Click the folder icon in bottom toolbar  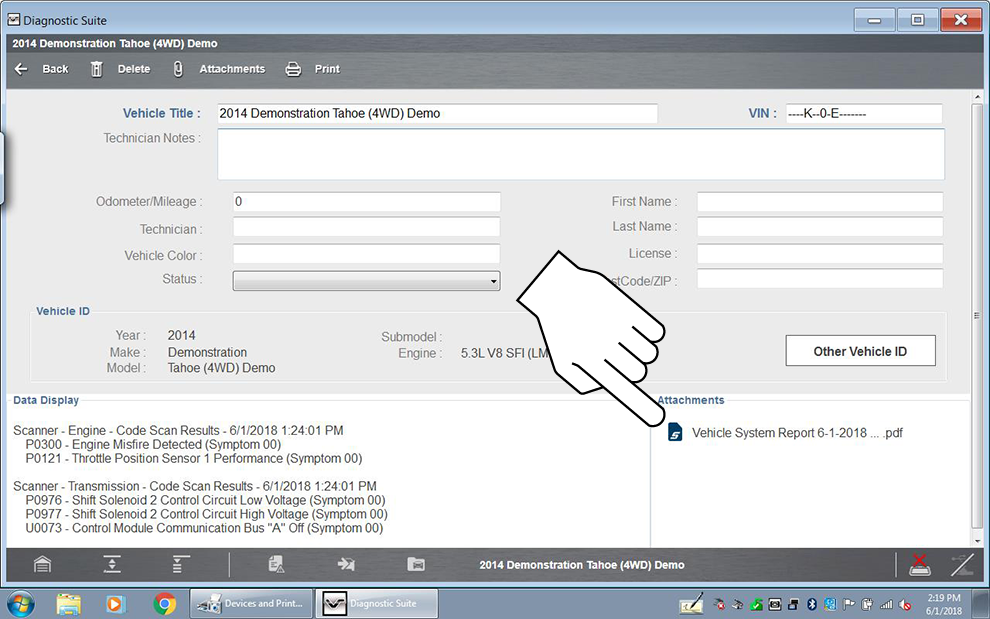point(416,565)
